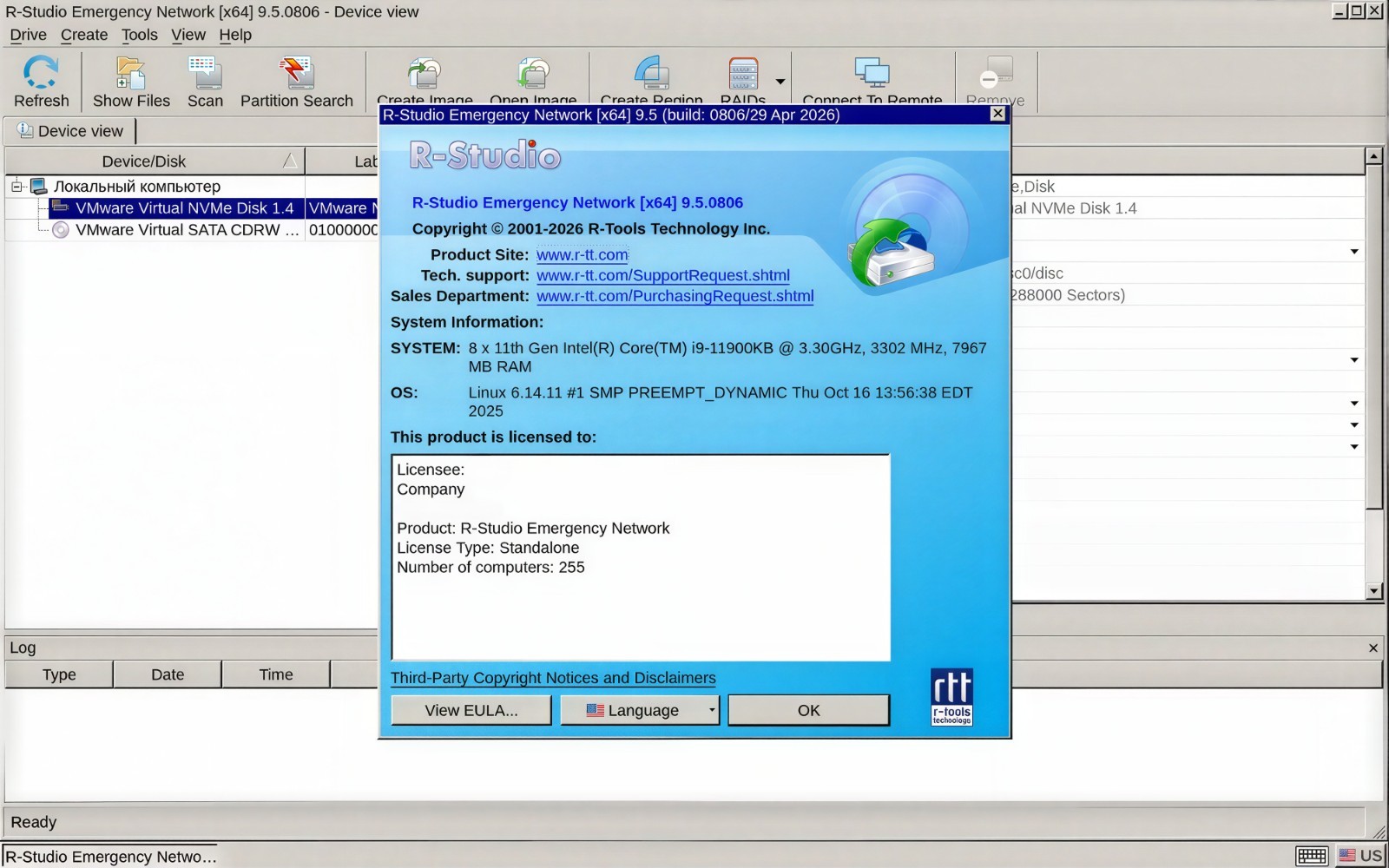Image resolution: width=1389 pixels, height=868 pixels.
Task: Open the SupportRequest.shtml tech support link
Action: point(663,275)
